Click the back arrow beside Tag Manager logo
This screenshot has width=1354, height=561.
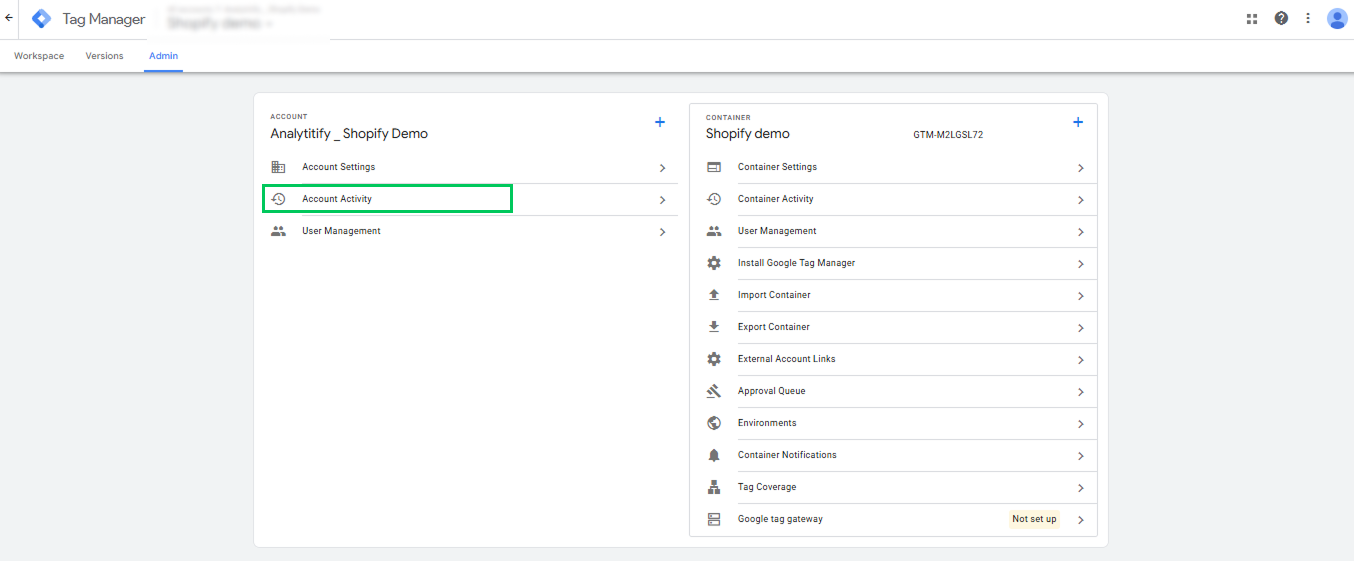tap(9, 18)
